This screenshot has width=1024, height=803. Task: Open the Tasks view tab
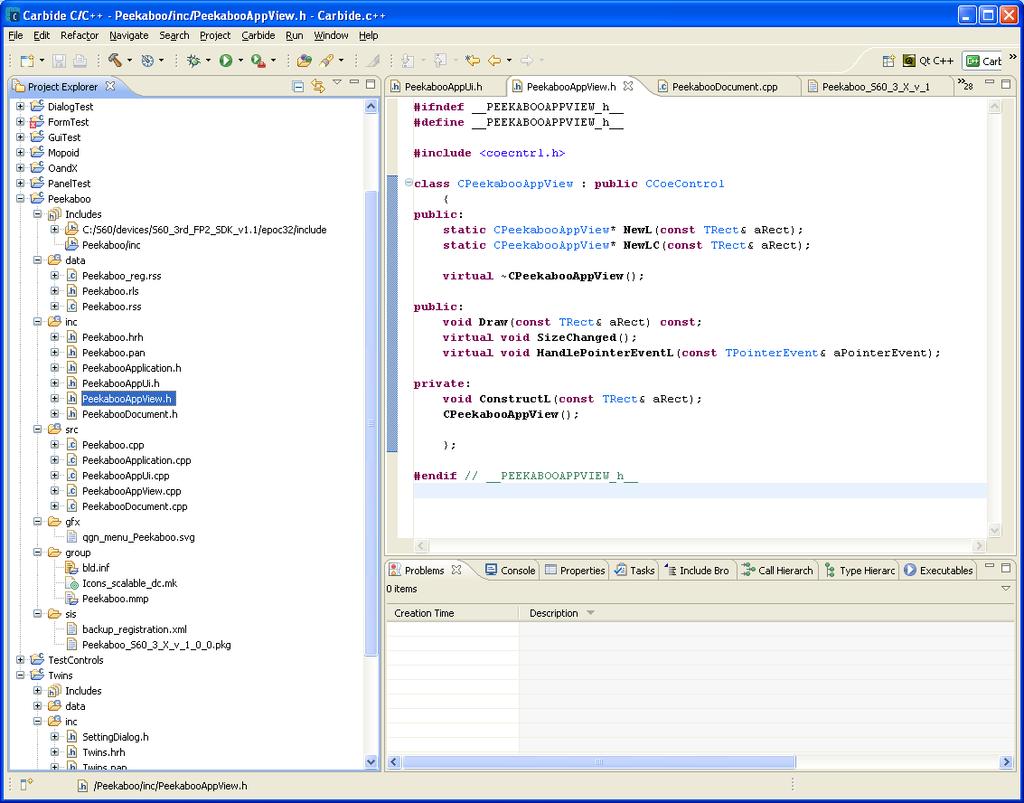634,570
